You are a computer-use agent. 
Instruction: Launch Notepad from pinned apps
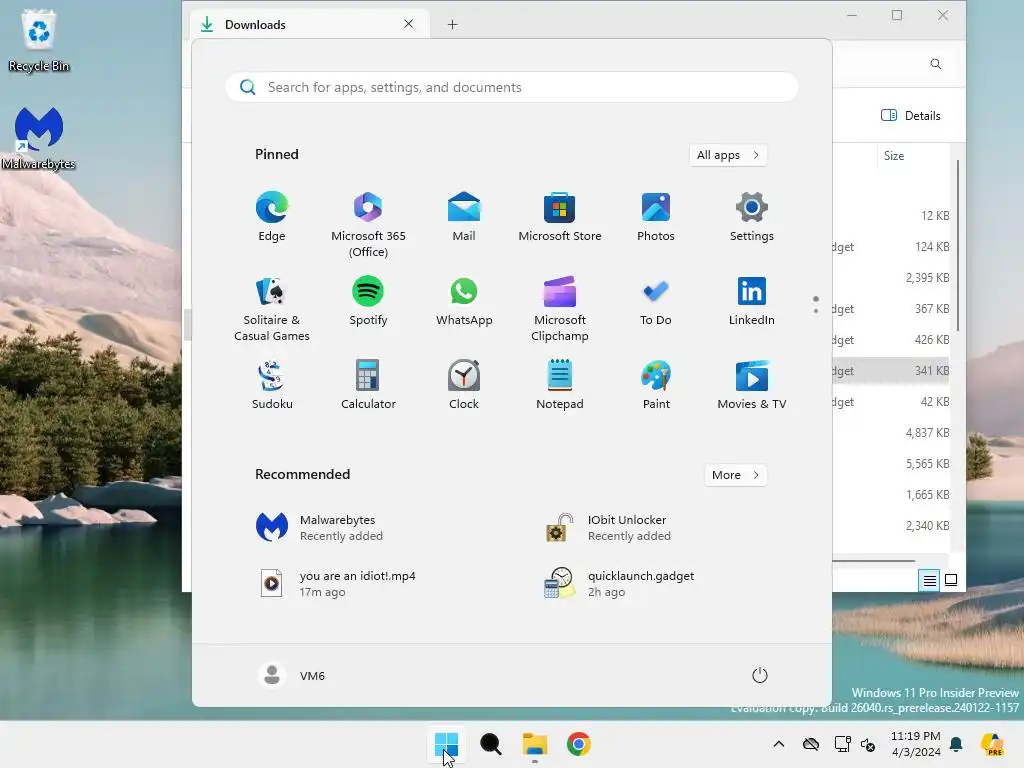click(560, 385)
